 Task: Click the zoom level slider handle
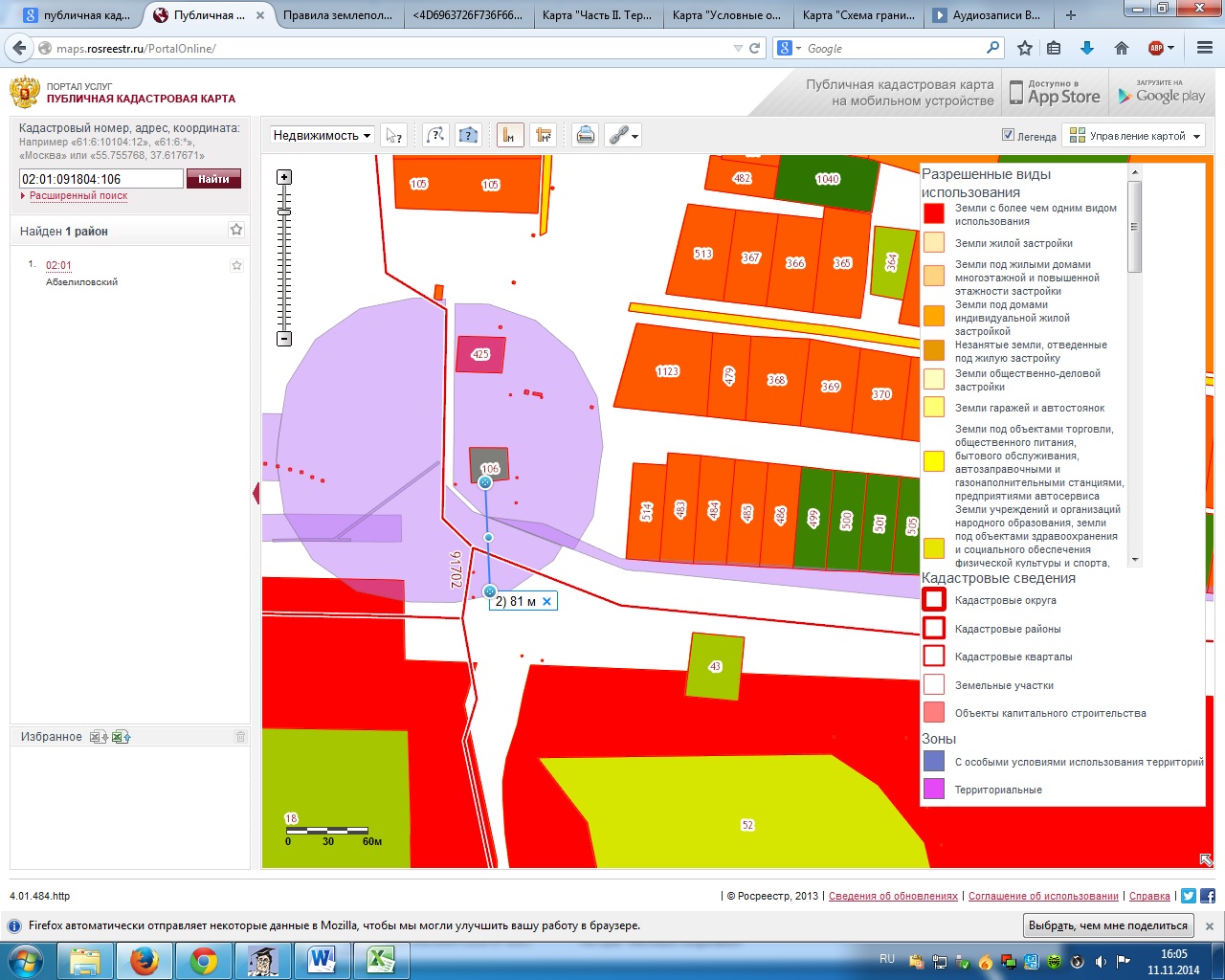[x=284, y=212]
